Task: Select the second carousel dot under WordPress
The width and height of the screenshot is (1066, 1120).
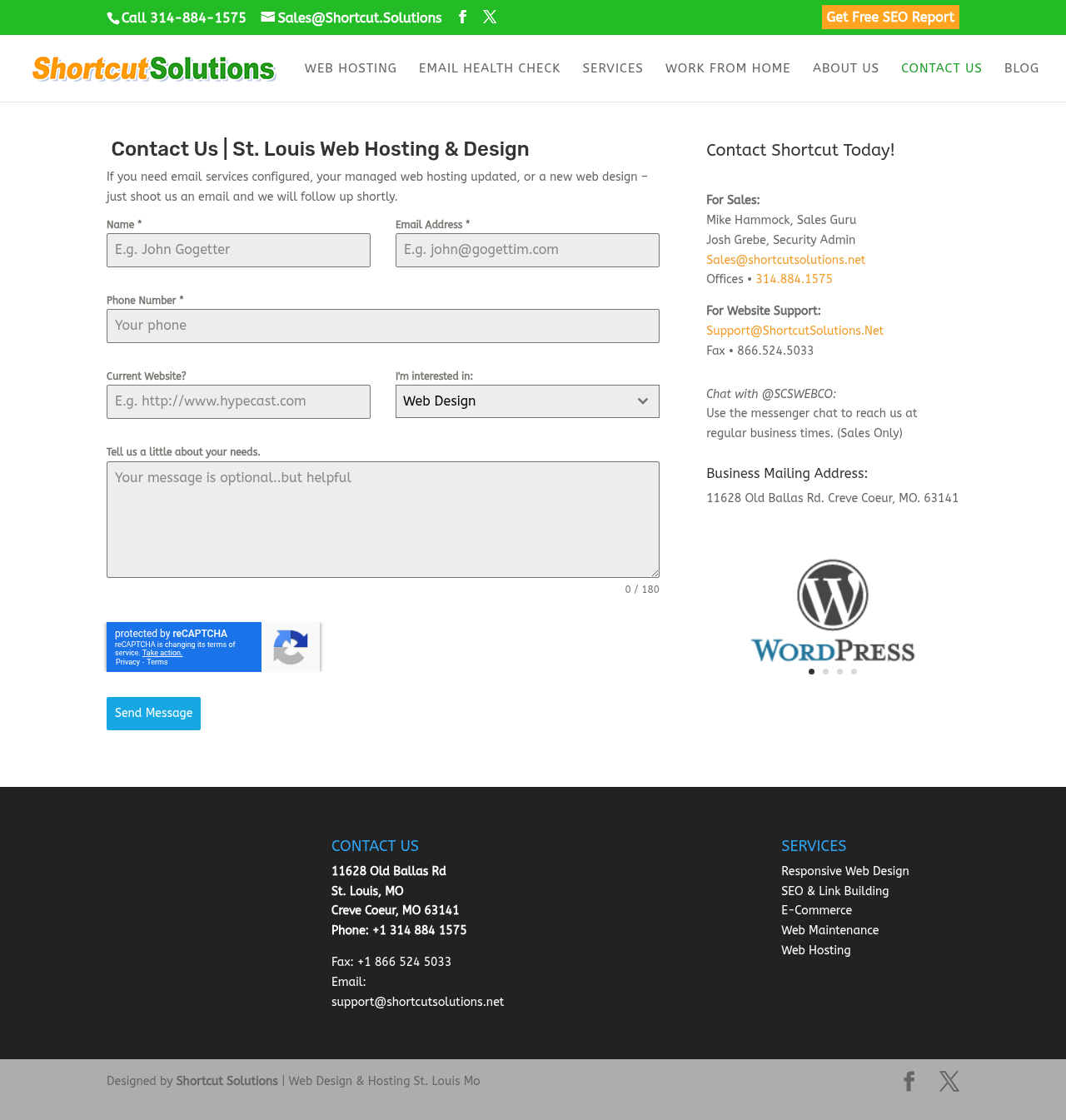Action: (826, 671)
